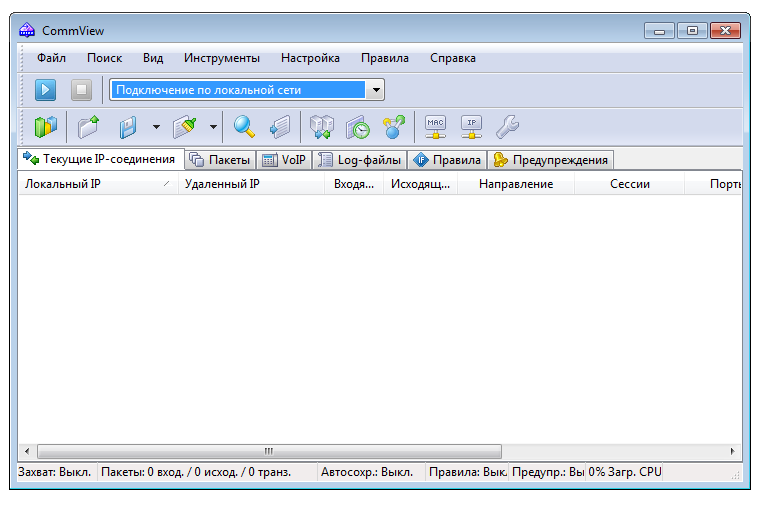Switch to the Правила tab
The image size is (776, 508).
pyautogui.click(x=447, y=160)
